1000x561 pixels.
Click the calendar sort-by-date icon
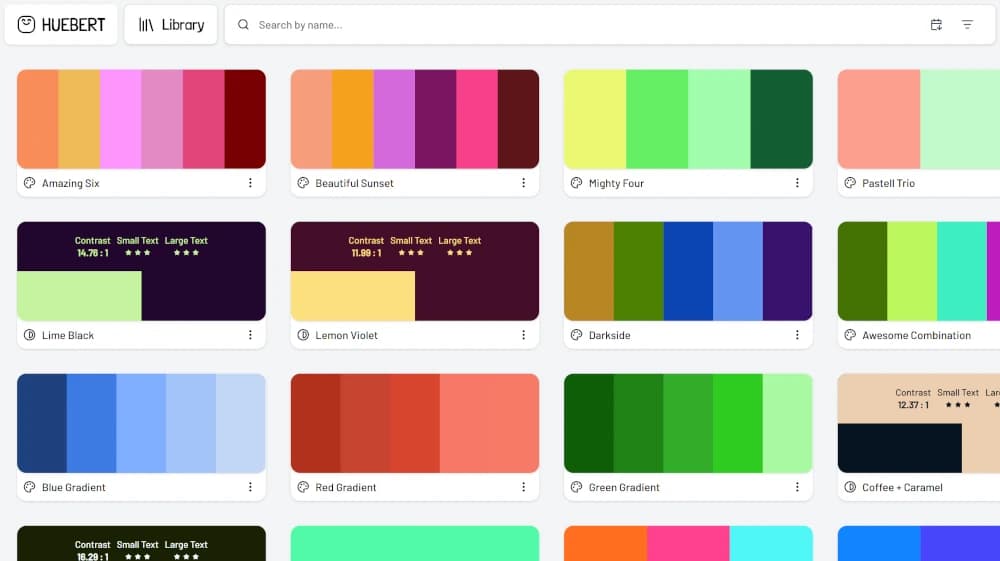pos(936,25)
